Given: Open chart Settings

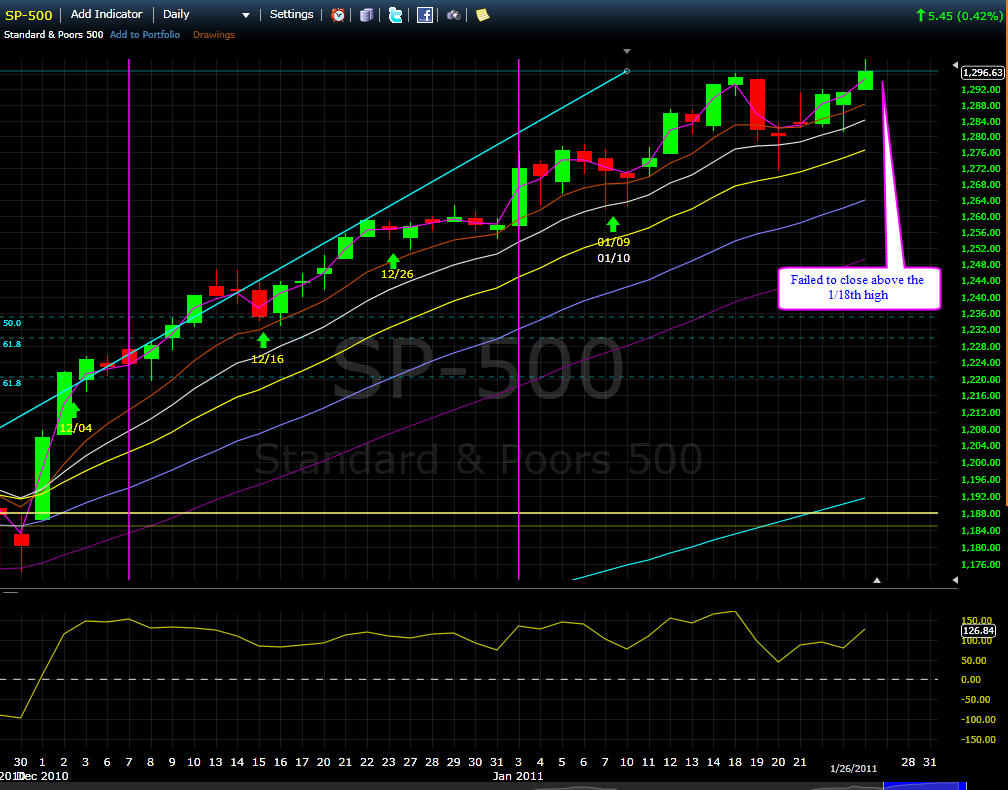Looking at the screenshot, I should (x=291, y=14).
